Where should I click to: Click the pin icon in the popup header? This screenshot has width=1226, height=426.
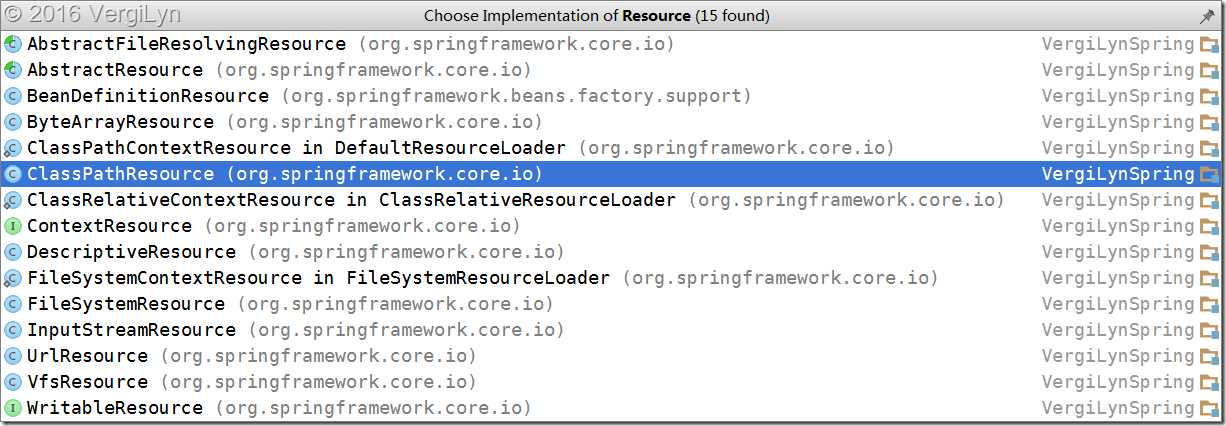tap(1206, 16)
